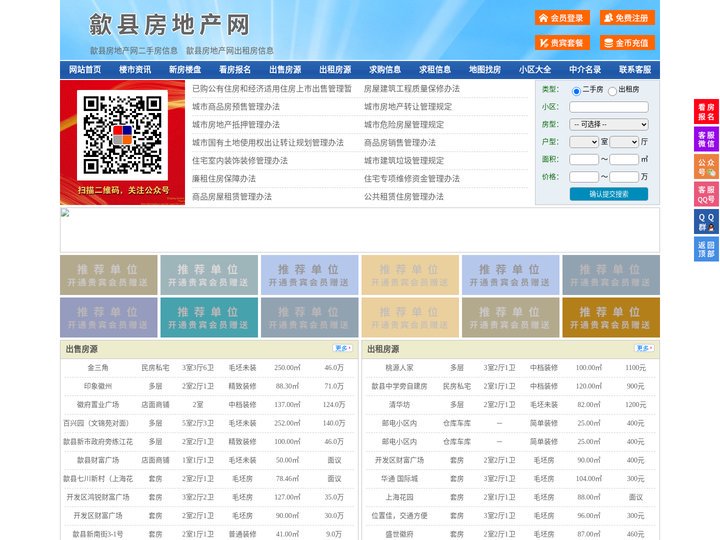
Task: Click the 会员登录 member login button
Action: [x=562, y=18]
